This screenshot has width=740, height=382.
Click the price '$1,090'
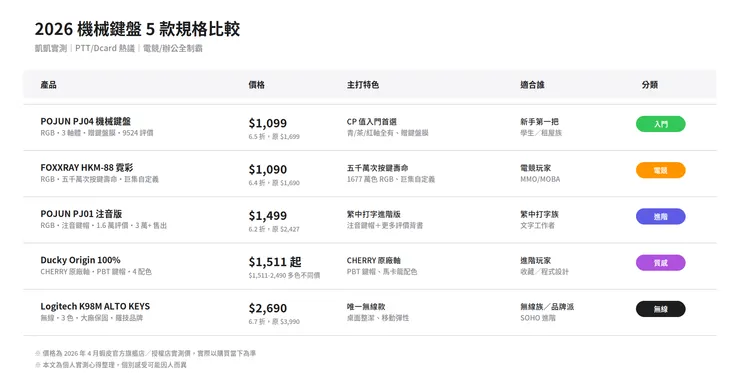[x=268, y=170]
